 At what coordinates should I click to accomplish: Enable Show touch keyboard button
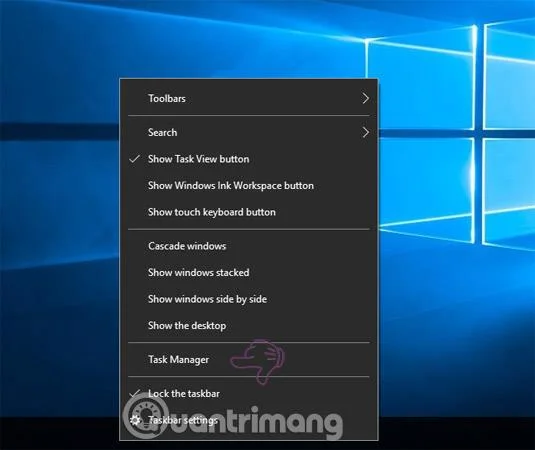tap(248, 212)
